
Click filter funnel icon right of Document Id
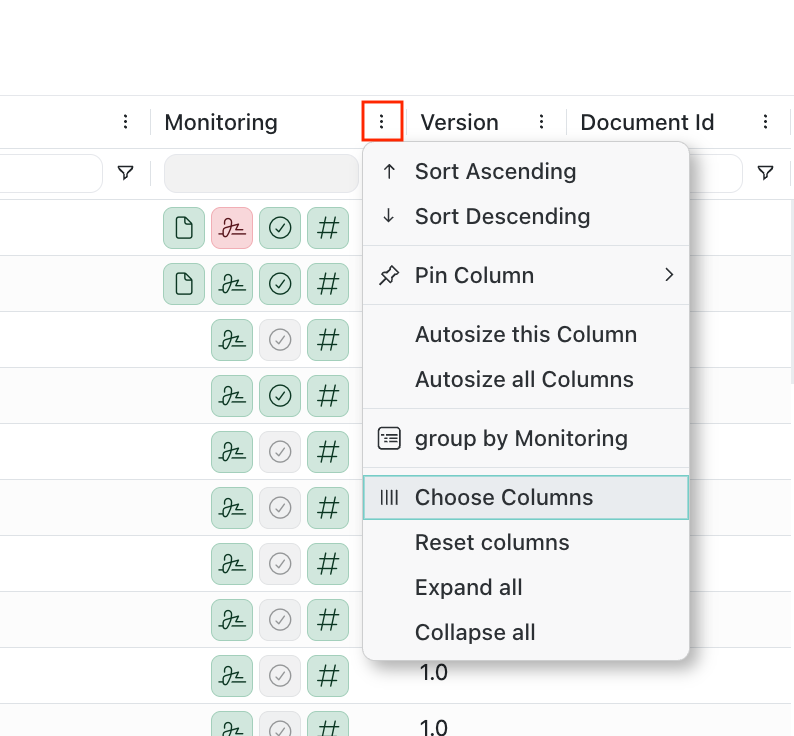click(765, 173)
